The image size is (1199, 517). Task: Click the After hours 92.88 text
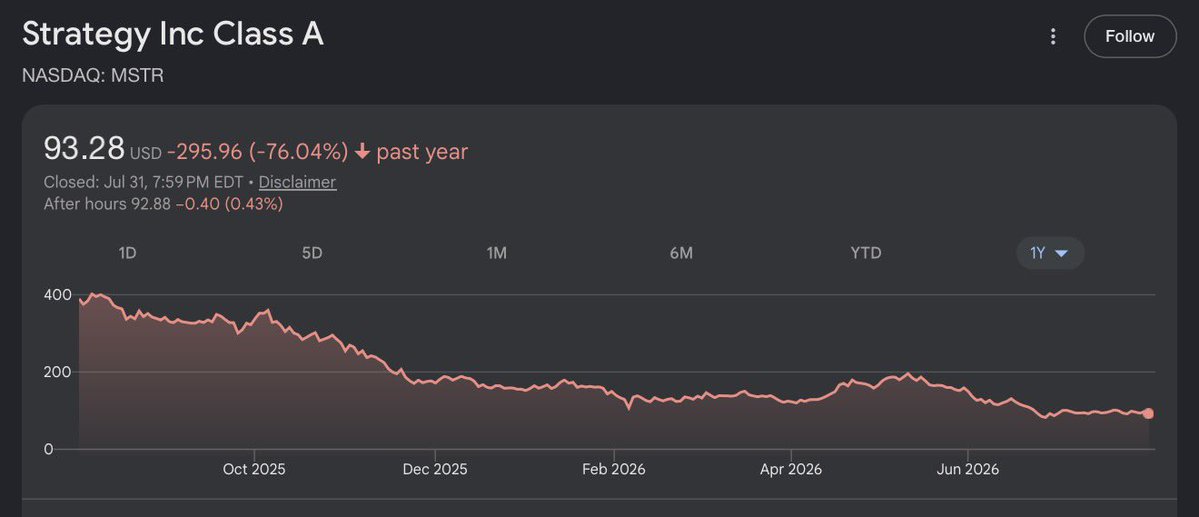[107, 204]
